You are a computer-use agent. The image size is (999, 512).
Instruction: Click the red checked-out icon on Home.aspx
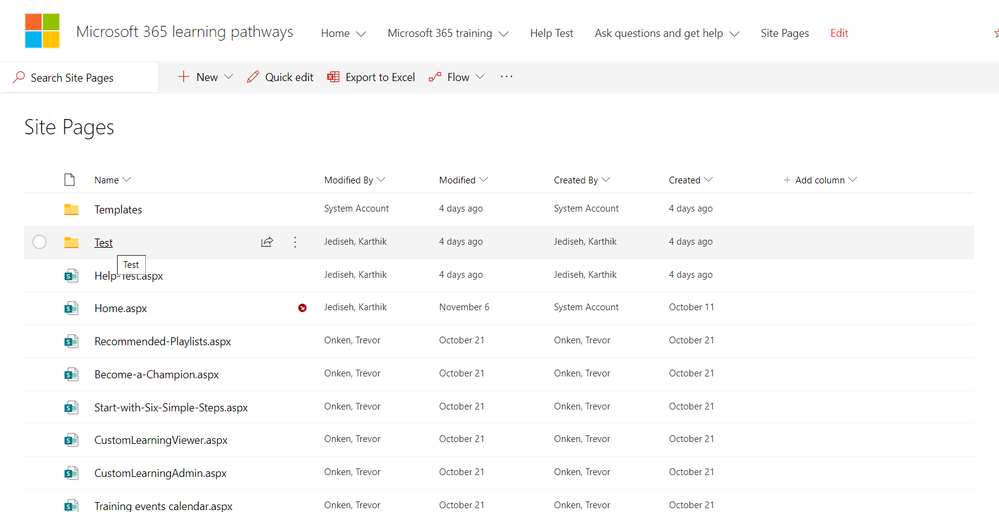(x=302, y=308)
